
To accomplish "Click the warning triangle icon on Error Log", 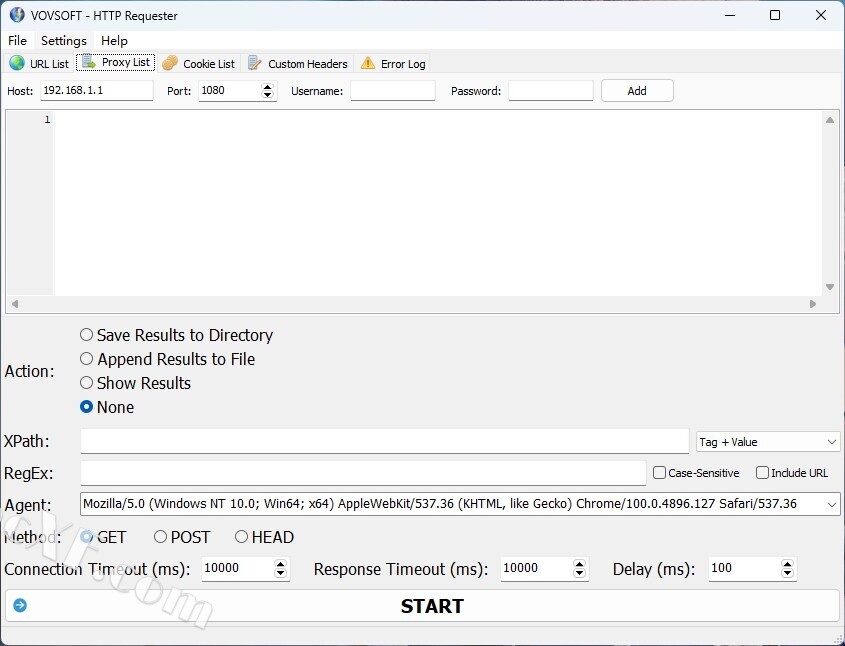I will click(368, 64).
